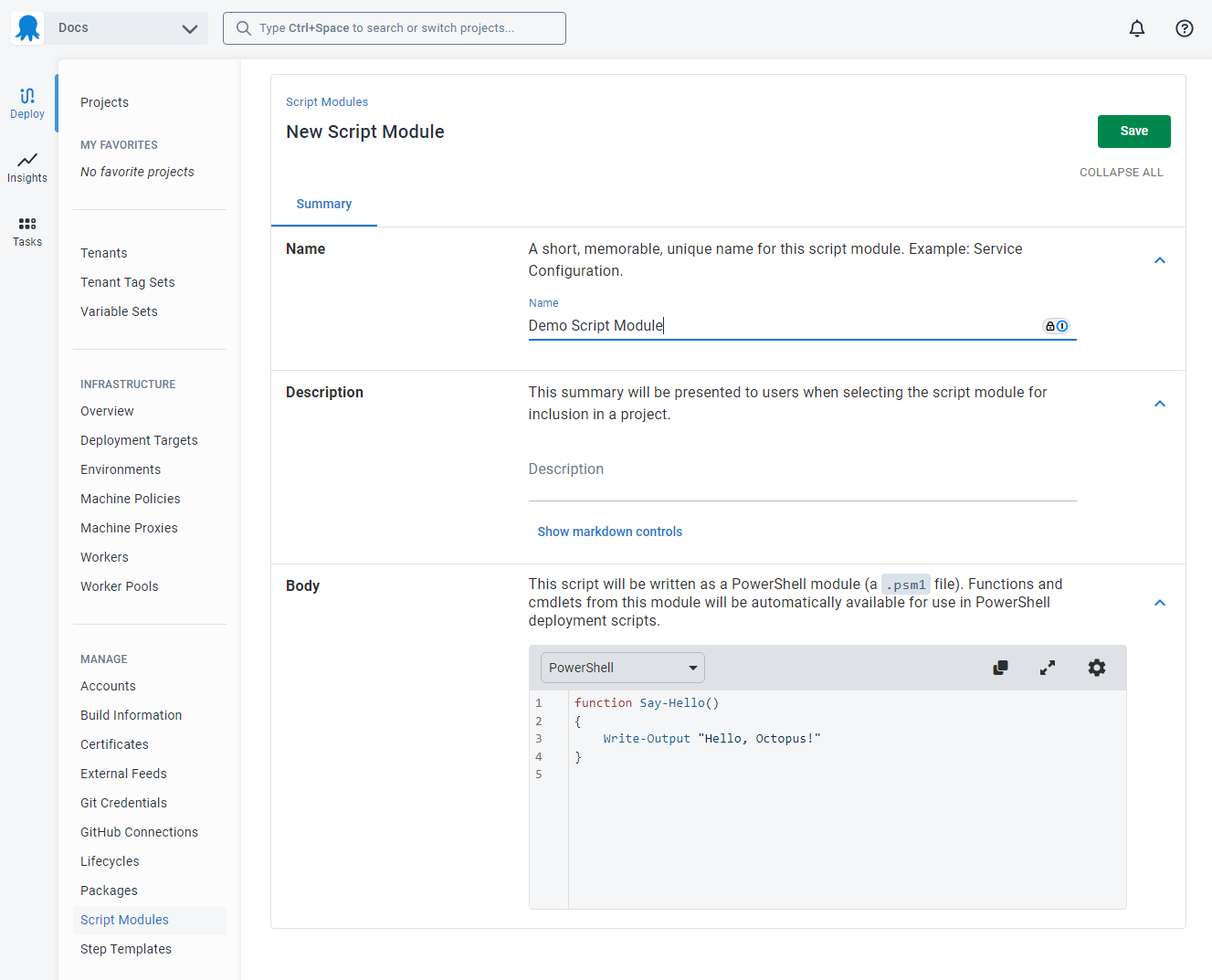
Task: Open the notifications bell icon
Action: (x=1137, y=28)
